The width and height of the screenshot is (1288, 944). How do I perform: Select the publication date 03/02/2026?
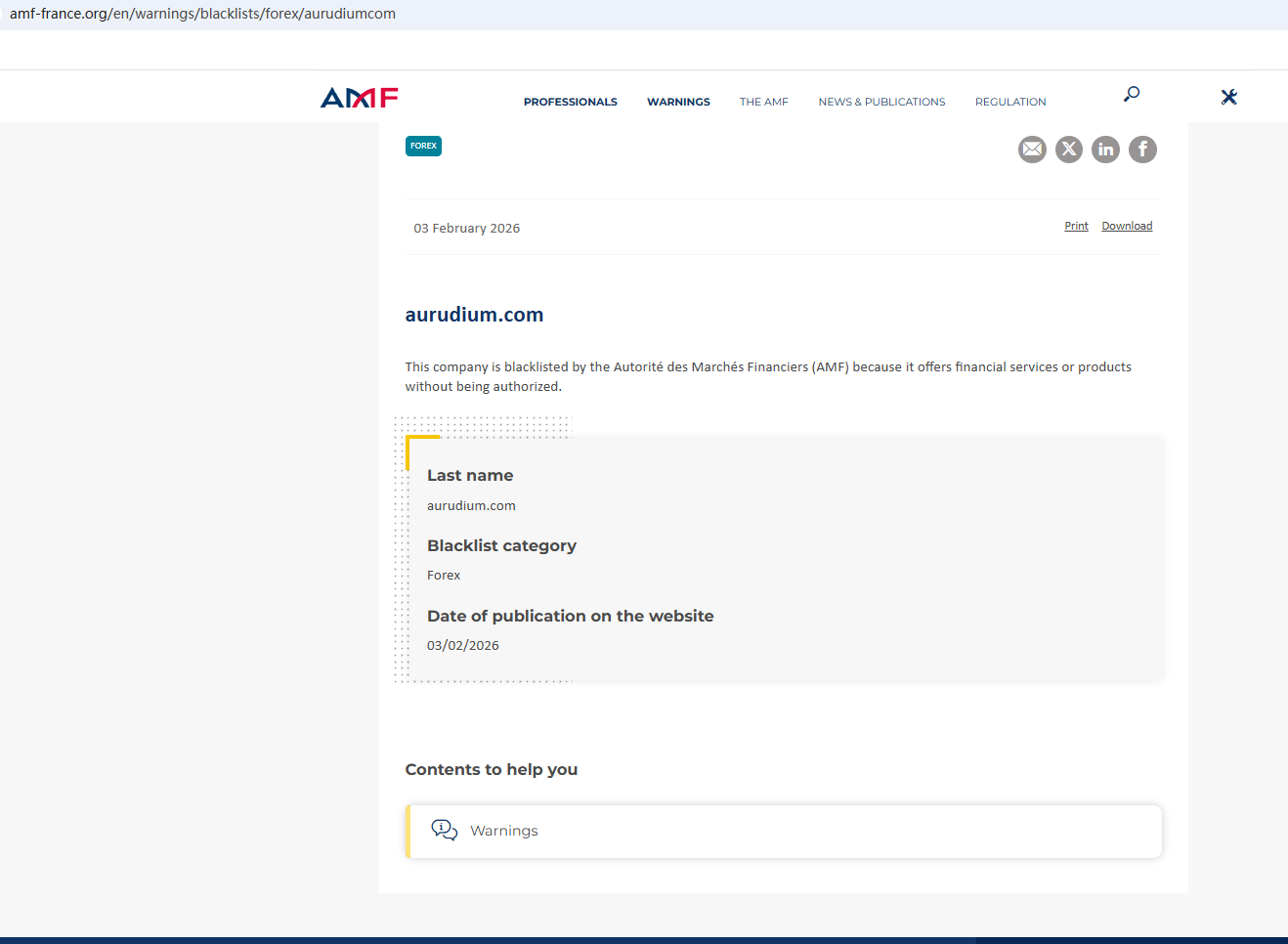click(463, 645)
